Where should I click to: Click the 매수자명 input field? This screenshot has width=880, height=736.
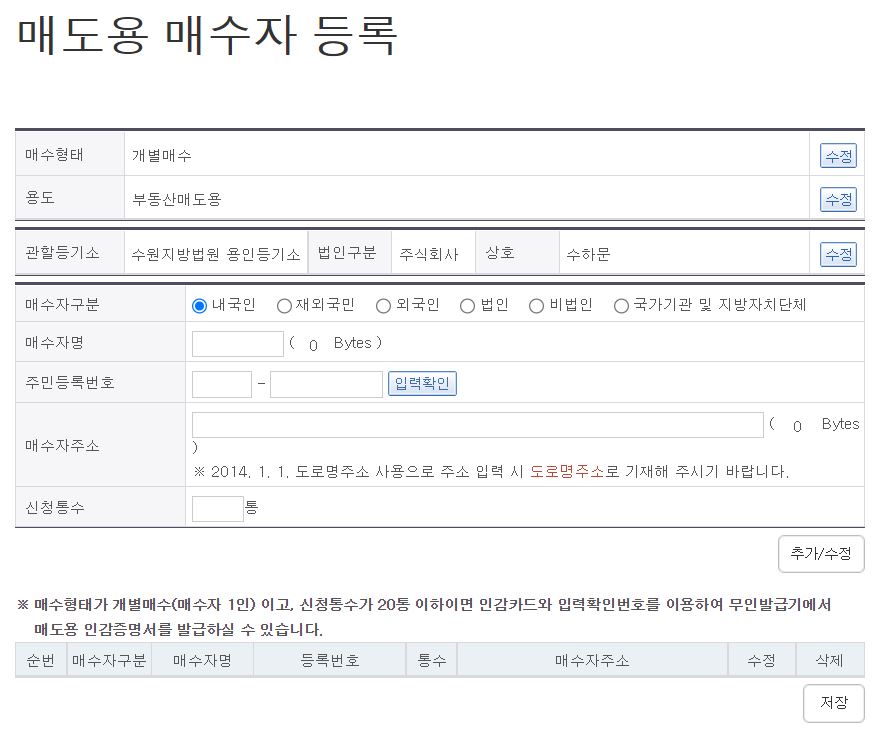point(237,343)
